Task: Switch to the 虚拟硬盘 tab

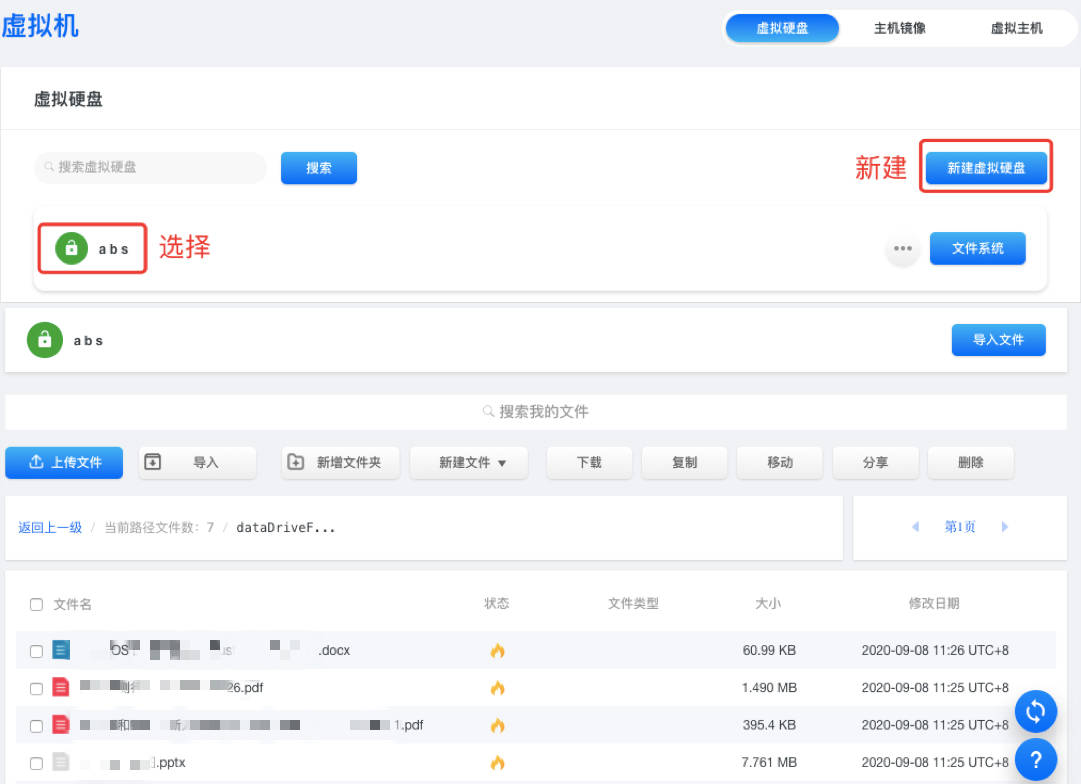Action: (x=782, y=28)
